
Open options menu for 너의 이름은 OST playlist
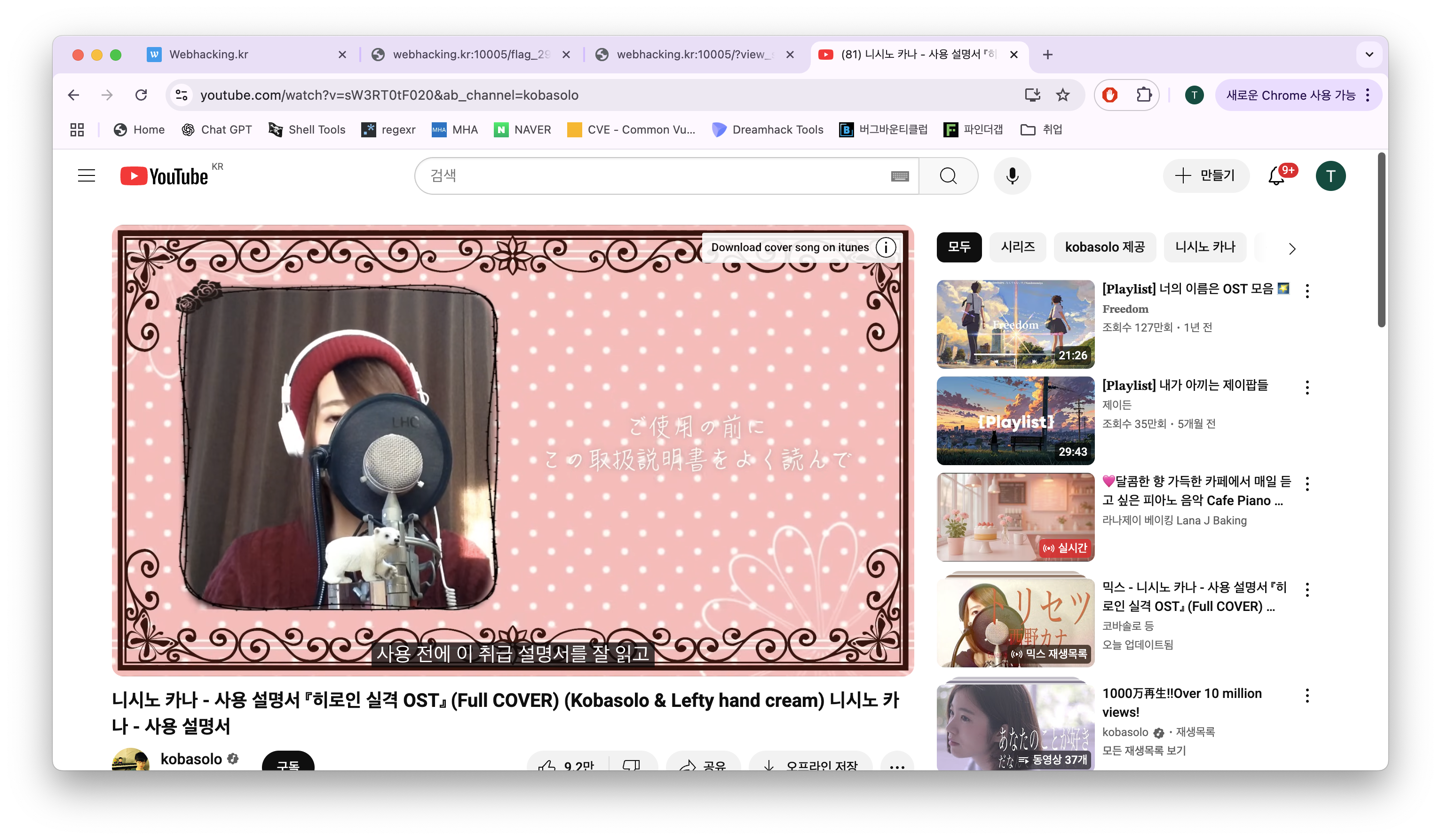(x=1307, y=291)
